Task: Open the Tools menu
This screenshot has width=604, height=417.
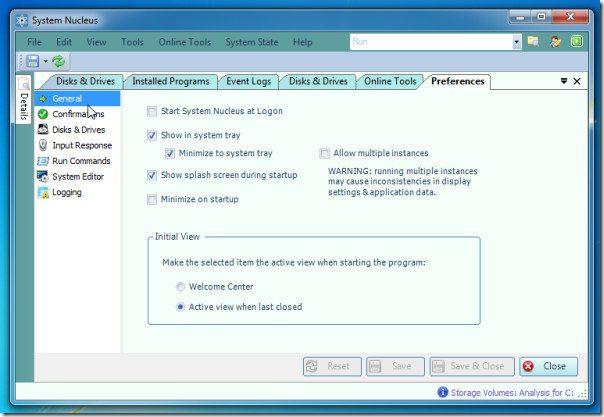Action: point(133,42)
